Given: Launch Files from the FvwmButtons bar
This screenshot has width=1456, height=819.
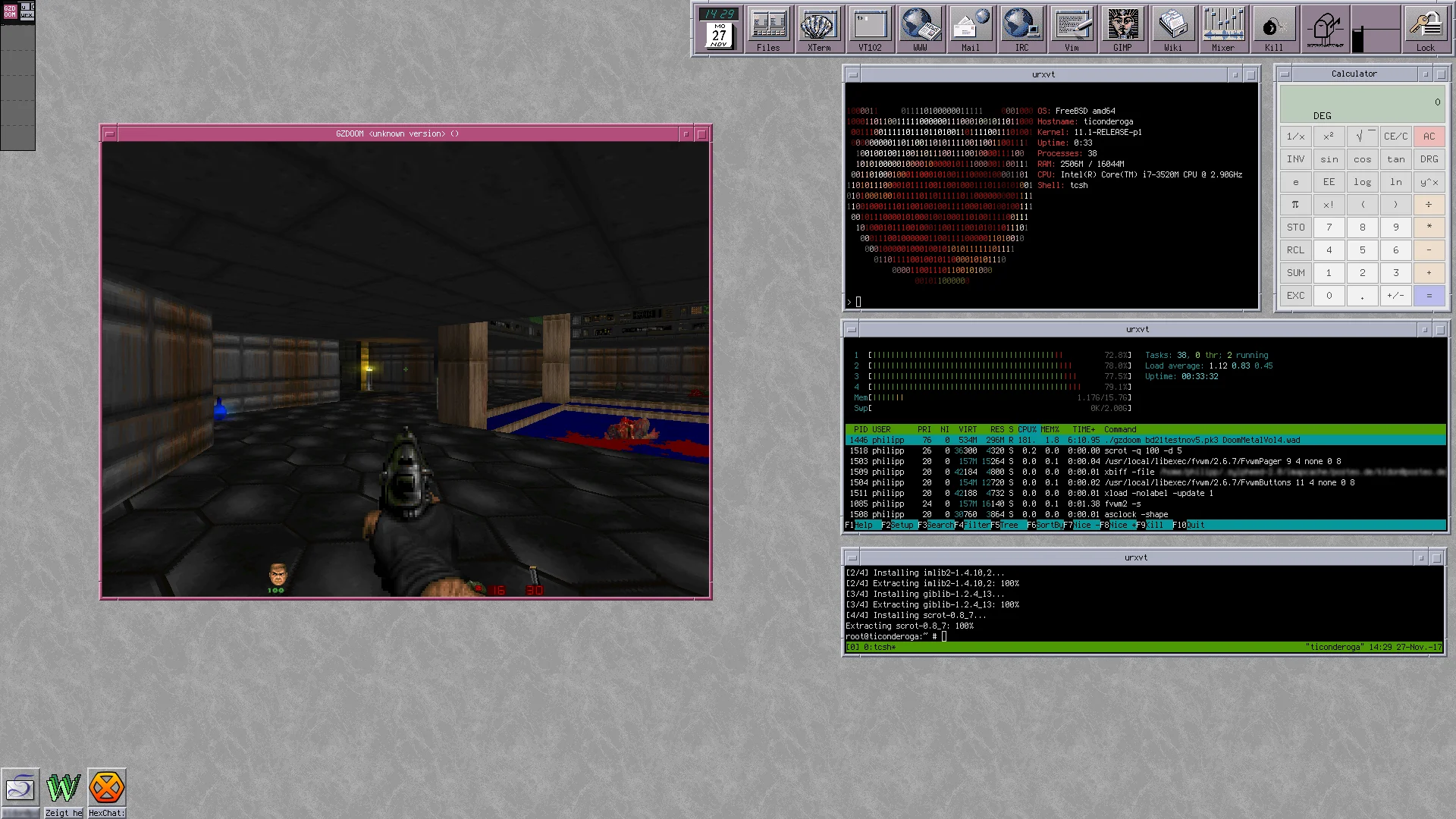Looking at the screenshot, I should (x=768, y=30).
